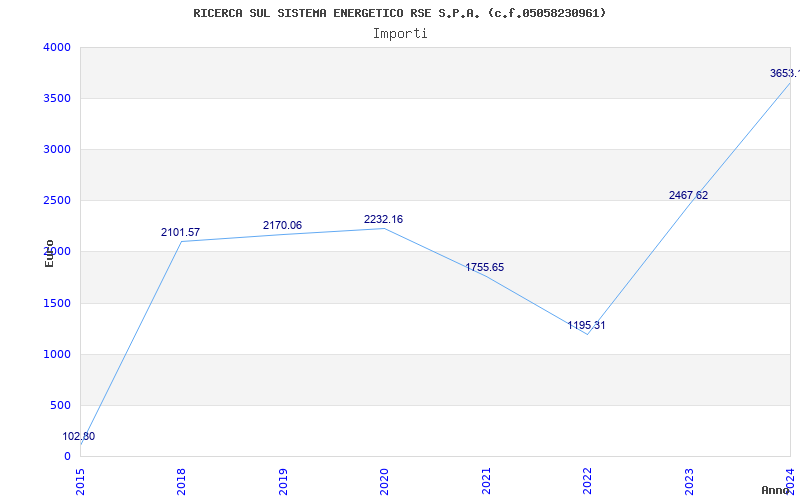The width and height of the screenshot is (800, 500).
Task: Click the chart title RICERCA SUL SISTEMA ENERGETICO
Action: (x=399, y=13)
